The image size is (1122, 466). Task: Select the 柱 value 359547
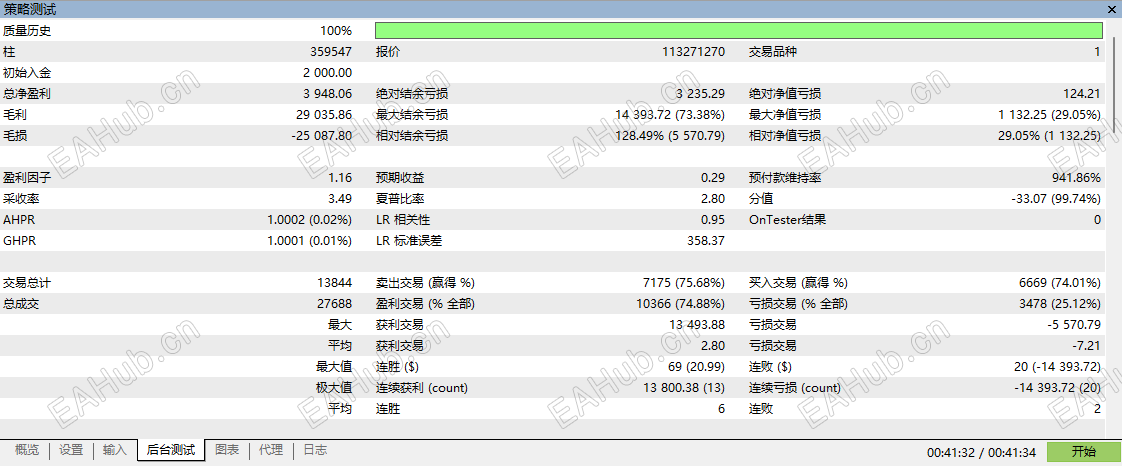click(331, 52)
